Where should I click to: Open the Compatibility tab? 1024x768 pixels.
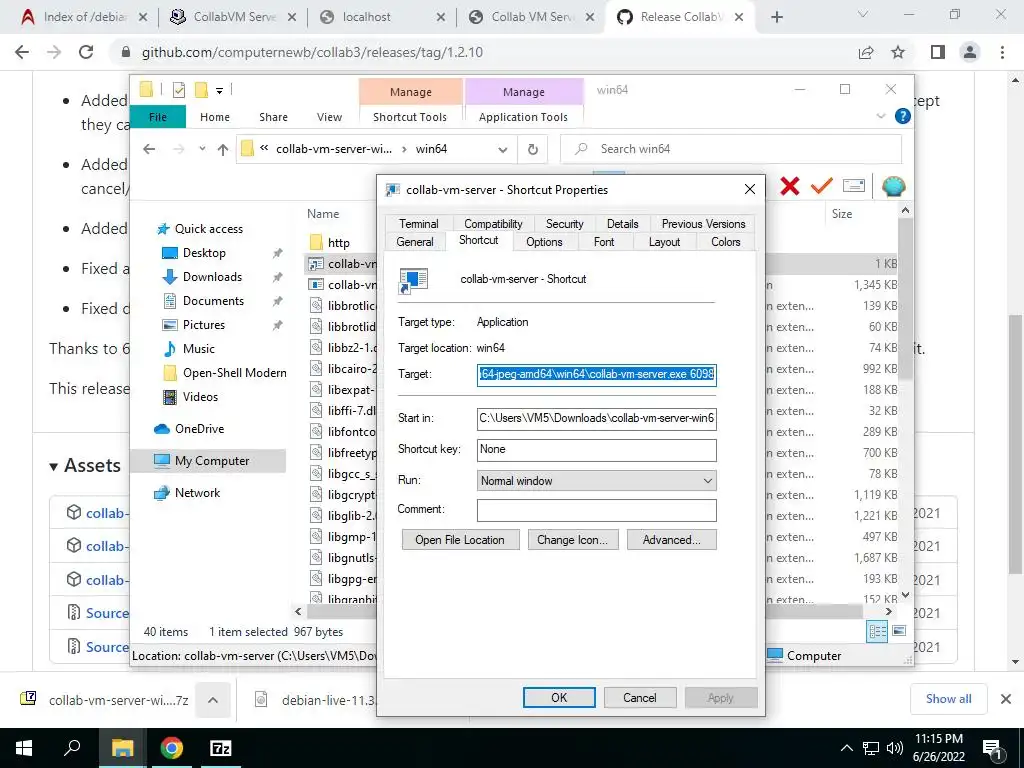(x=493, y=223)
